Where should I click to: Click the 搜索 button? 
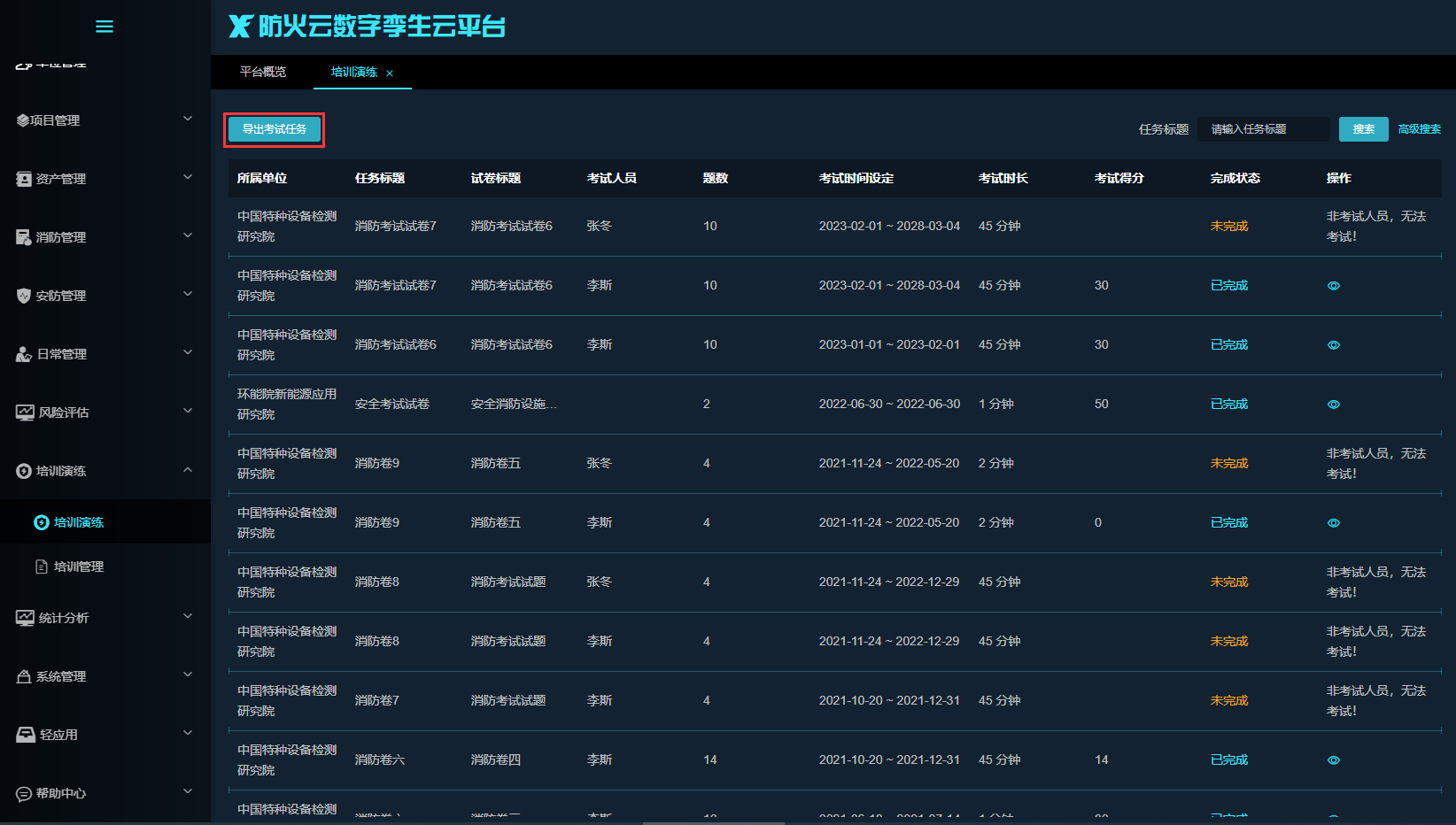1364,129
